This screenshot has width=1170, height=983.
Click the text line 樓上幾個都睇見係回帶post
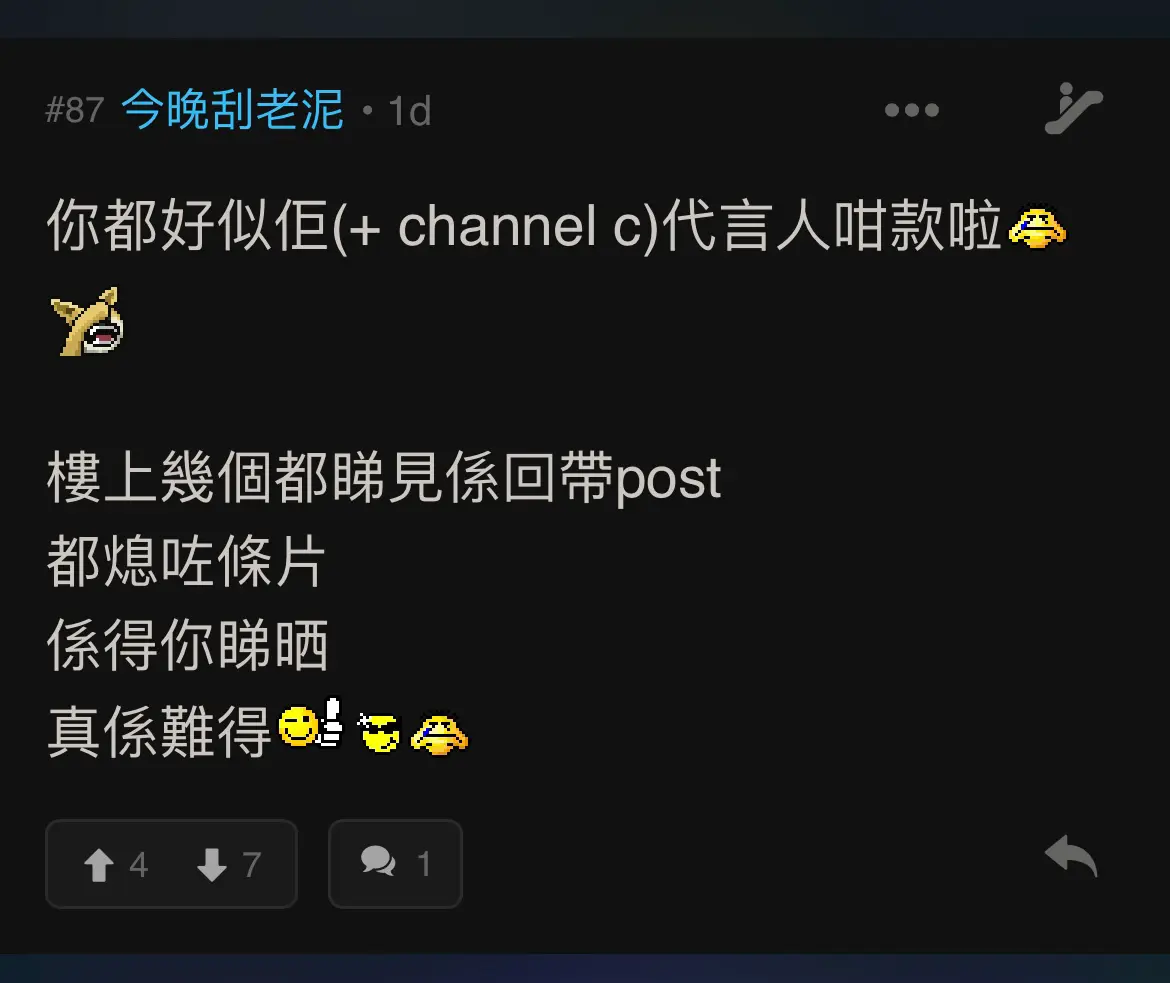pyautogui.click(x=384, y=478)
